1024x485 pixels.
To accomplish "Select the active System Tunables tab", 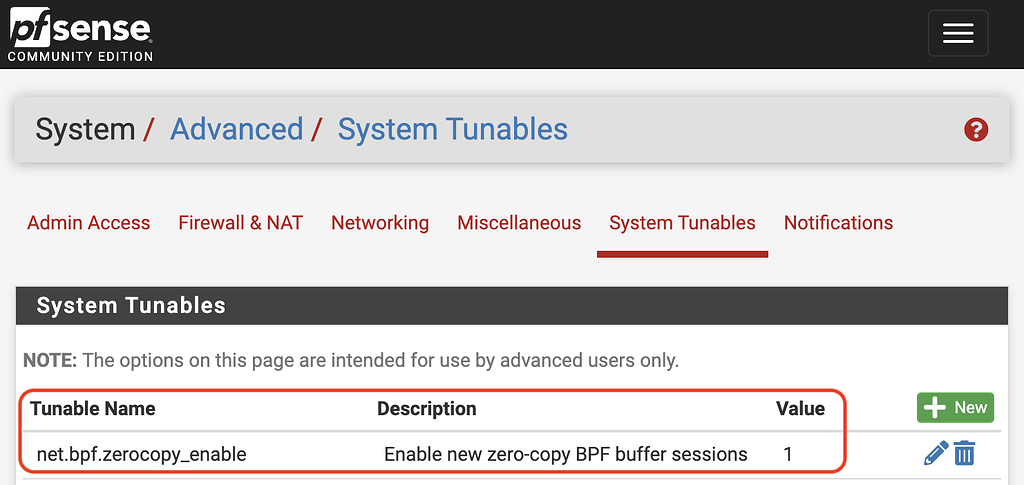I will click(682, 223).
